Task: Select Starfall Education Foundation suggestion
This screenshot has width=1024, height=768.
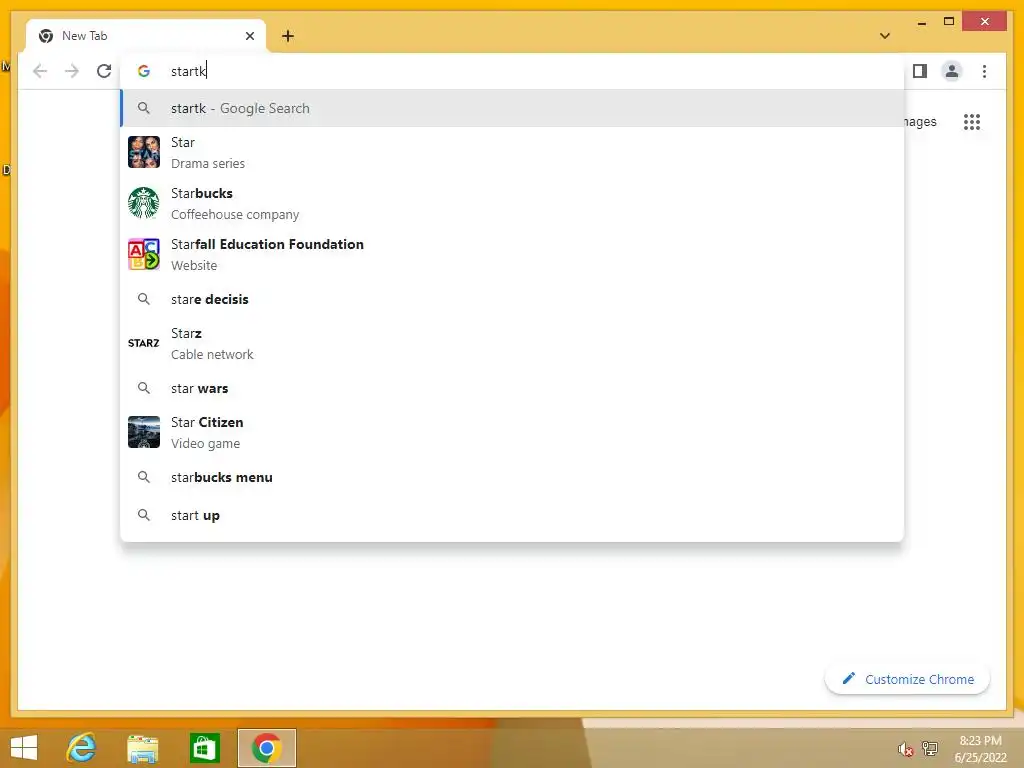Action: (x=513, y=254)
